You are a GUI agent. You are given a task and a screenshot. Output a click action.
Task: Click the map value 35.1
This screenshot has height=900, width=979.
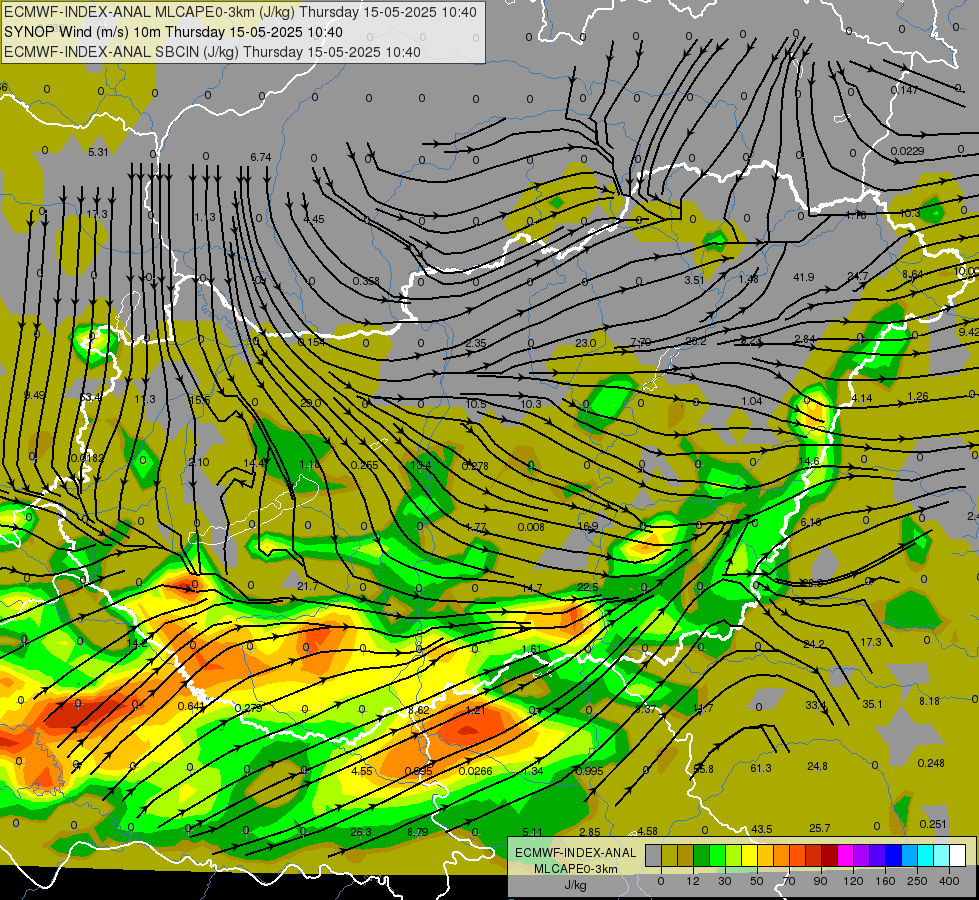[x=872, y=705]
